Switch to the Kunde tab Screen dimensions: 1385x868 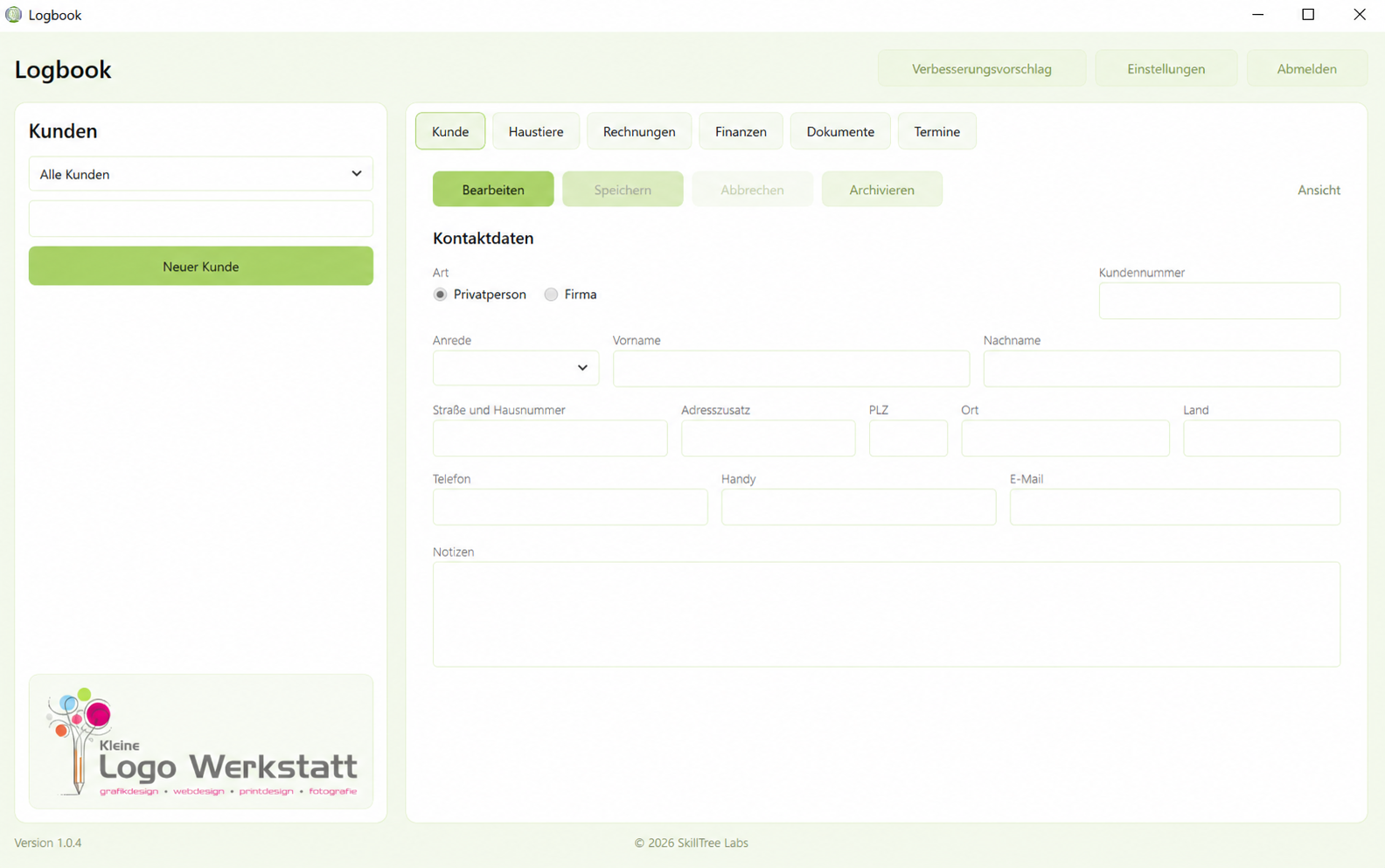point(450,131)
